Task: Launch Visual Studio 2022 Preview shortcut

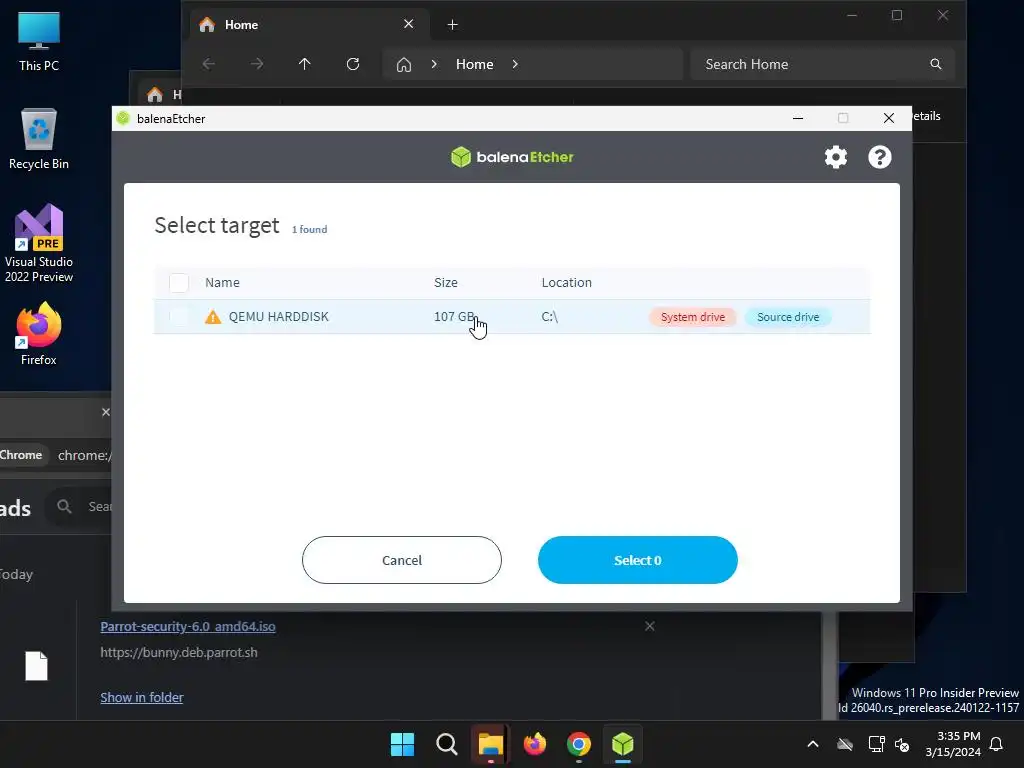Action: click(39, 243)
